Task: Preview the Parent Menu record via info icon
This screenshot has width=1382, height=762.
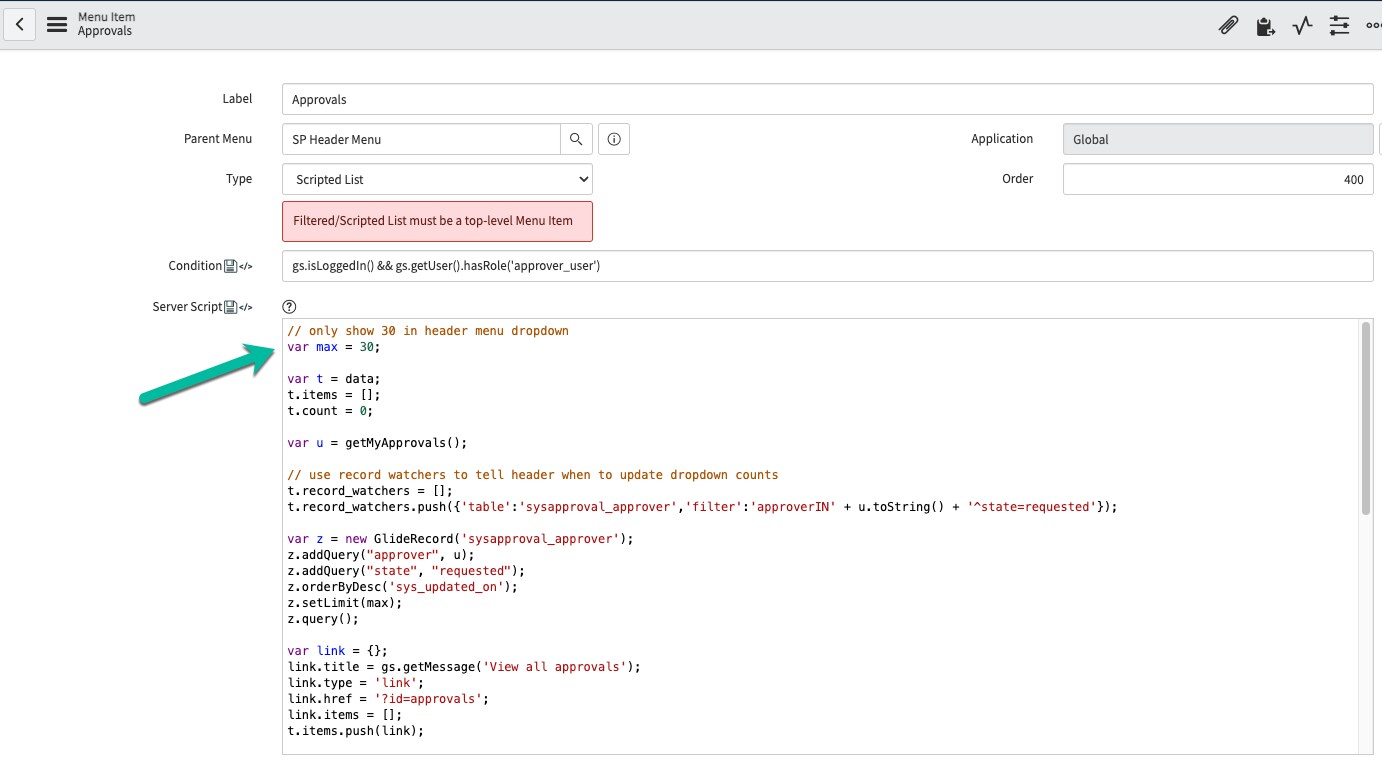Action: point(613,139)
